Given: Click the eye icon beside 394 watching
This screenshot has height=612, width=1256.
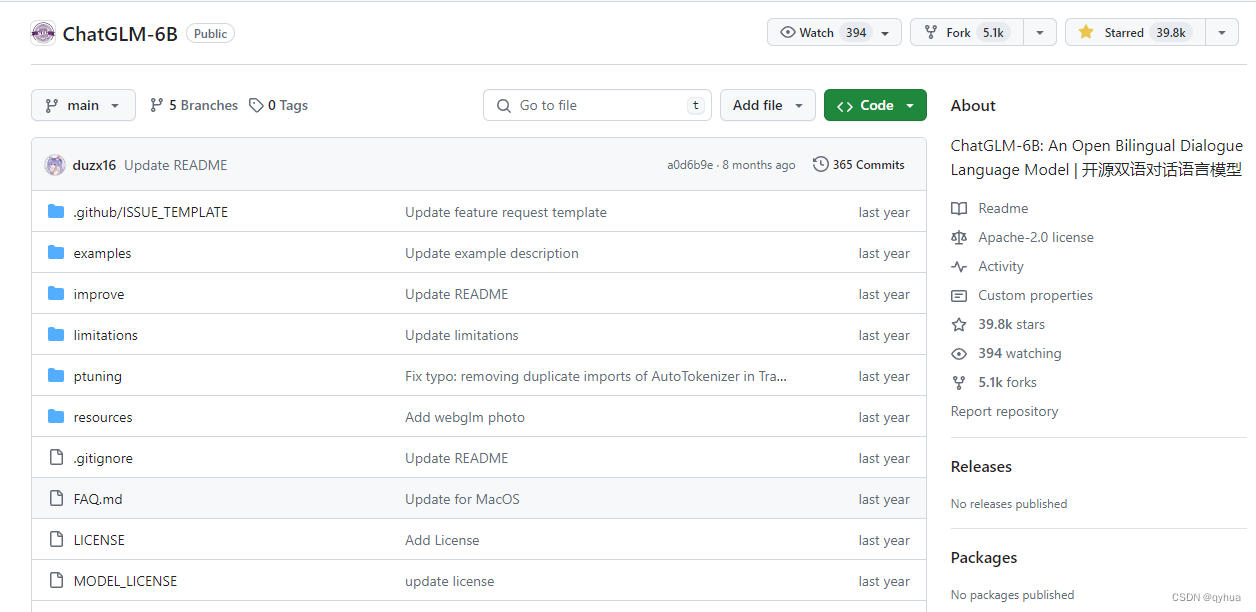Looking at the screenshot, I should [x=959, y=353].
